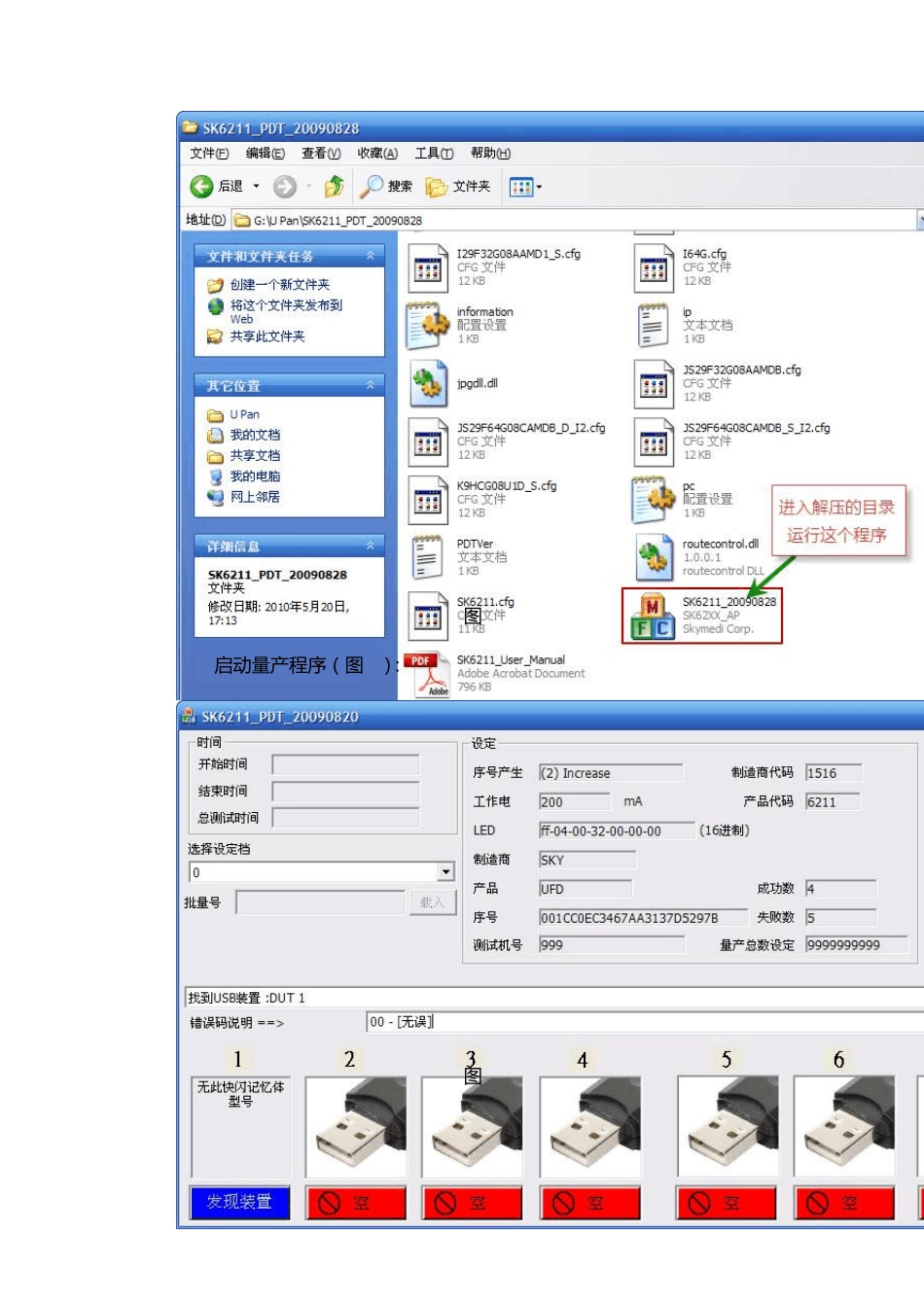Click the red 空 button under port 4

pyautogui.click(x=590, y=1203)
